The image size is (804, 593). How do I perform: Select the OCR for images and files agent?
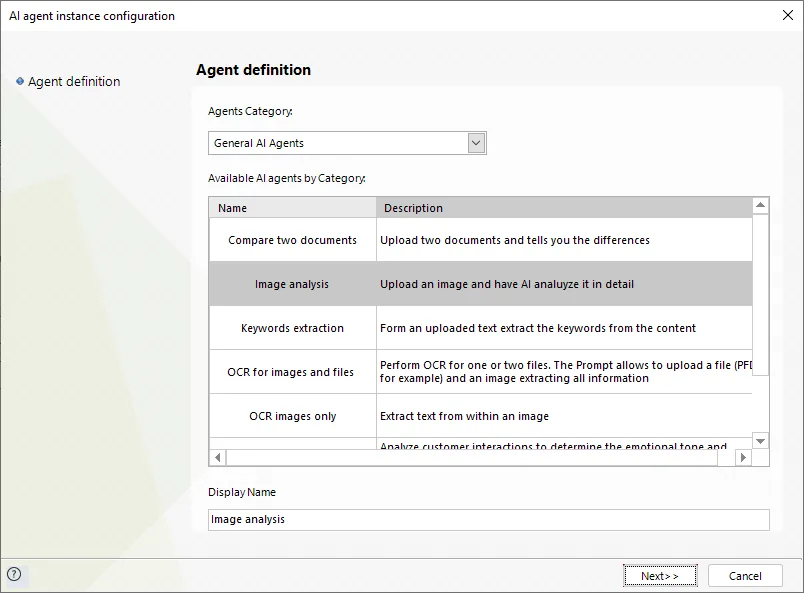292,372
